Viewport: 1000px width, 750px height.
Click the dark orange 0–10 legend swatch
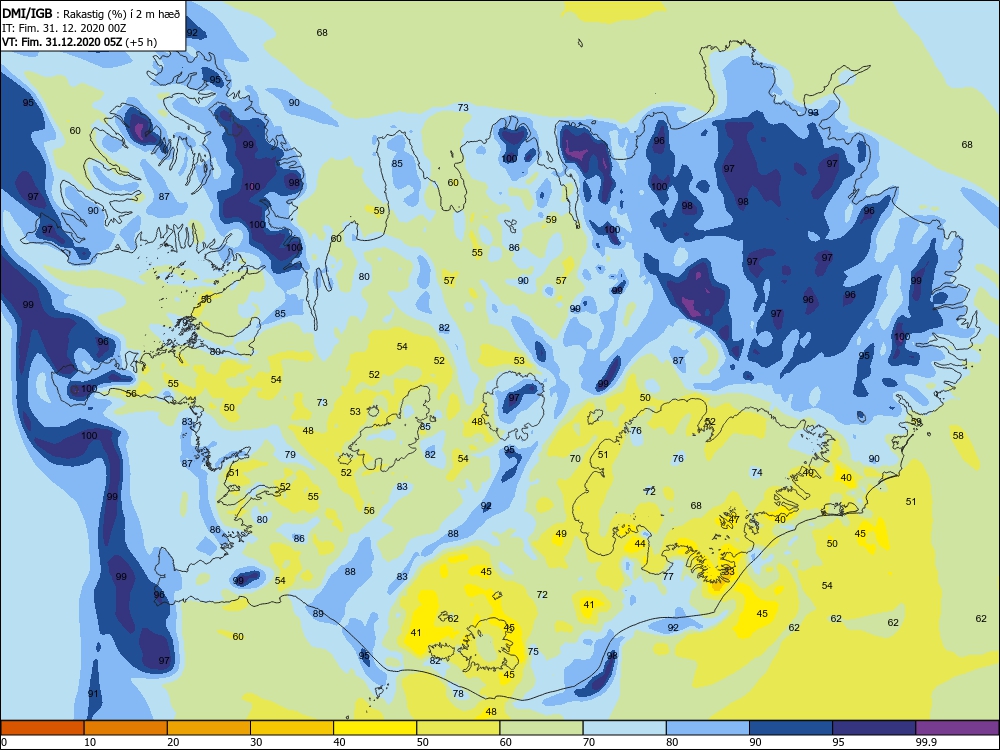coord(42,728)
